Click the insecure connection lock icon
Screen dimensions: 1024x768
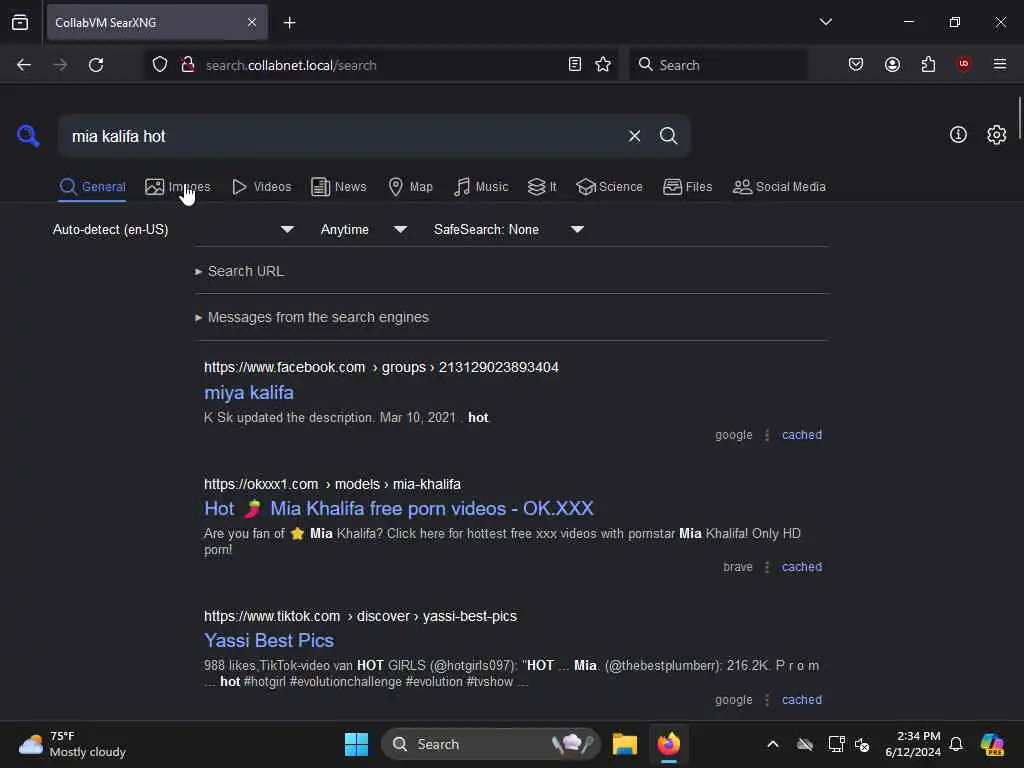(x=188, y=65)
